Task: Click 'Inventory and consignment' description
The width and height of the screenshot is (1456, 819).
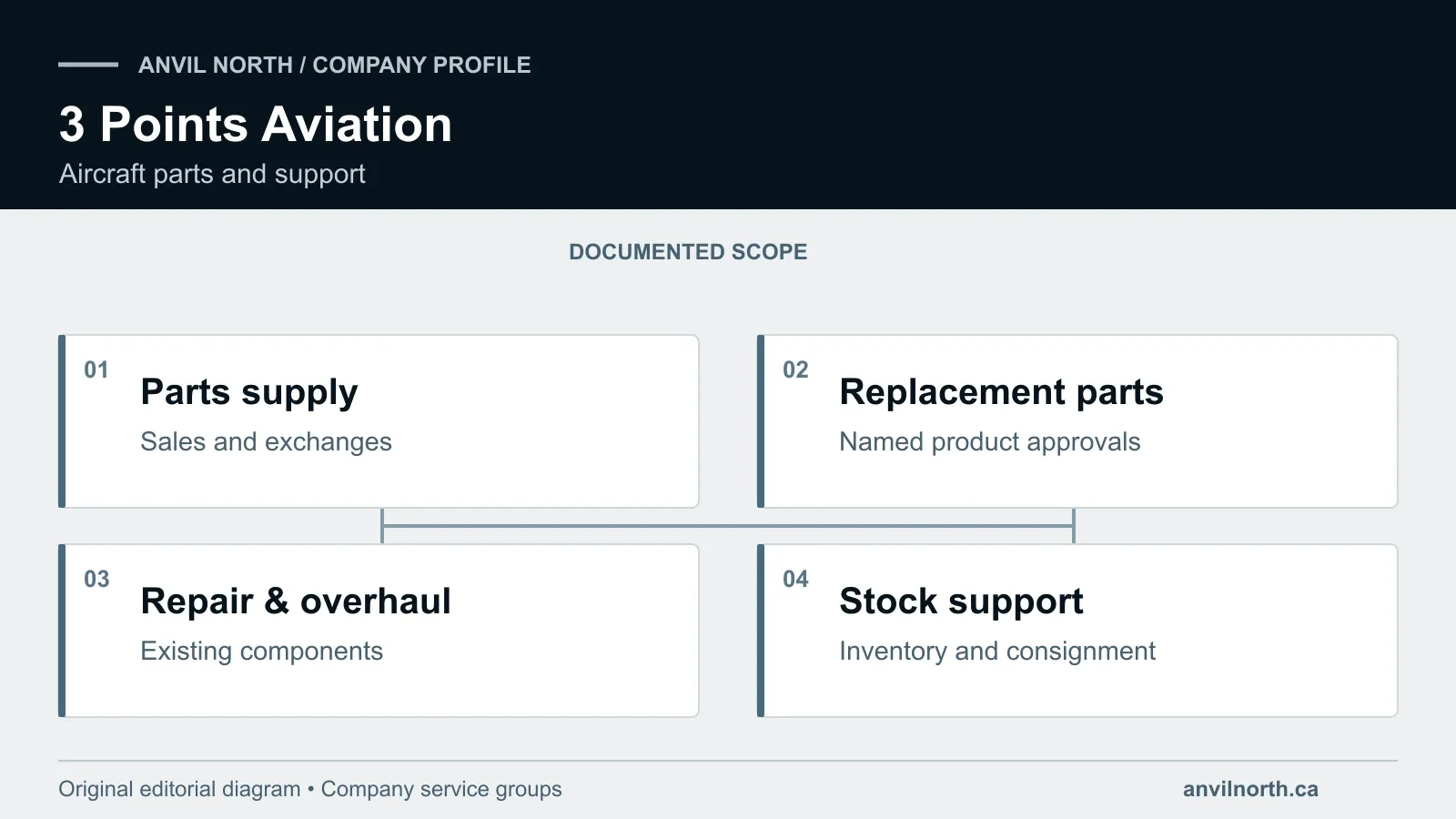Action: click(997, 652)
